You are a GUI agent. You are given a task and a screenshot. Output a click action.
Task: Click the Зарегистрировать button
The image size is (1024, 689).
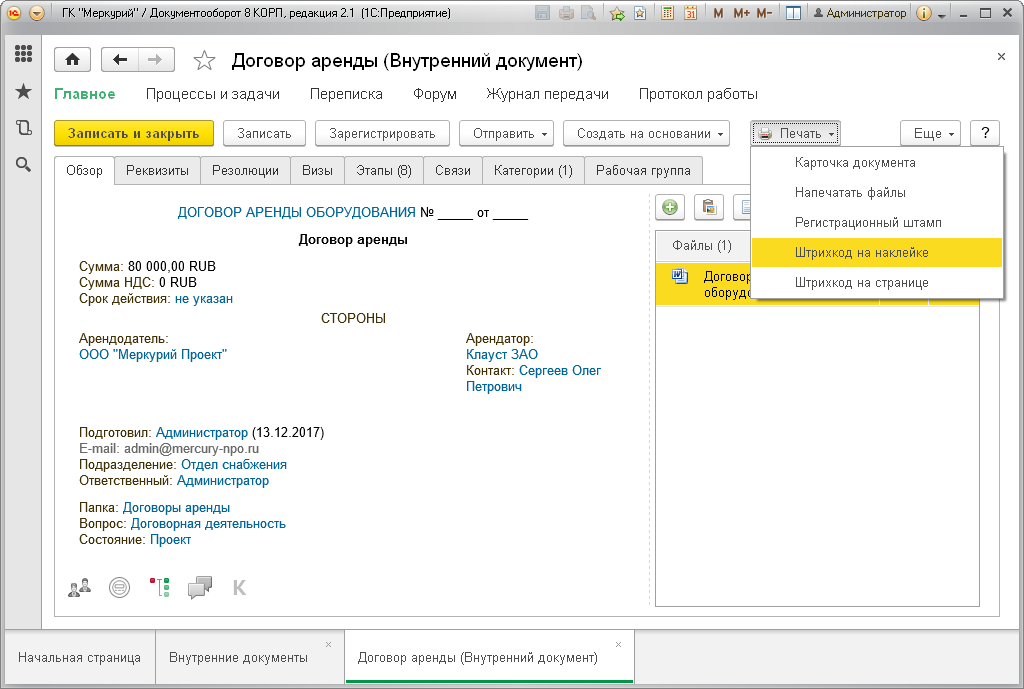[382, 133]
